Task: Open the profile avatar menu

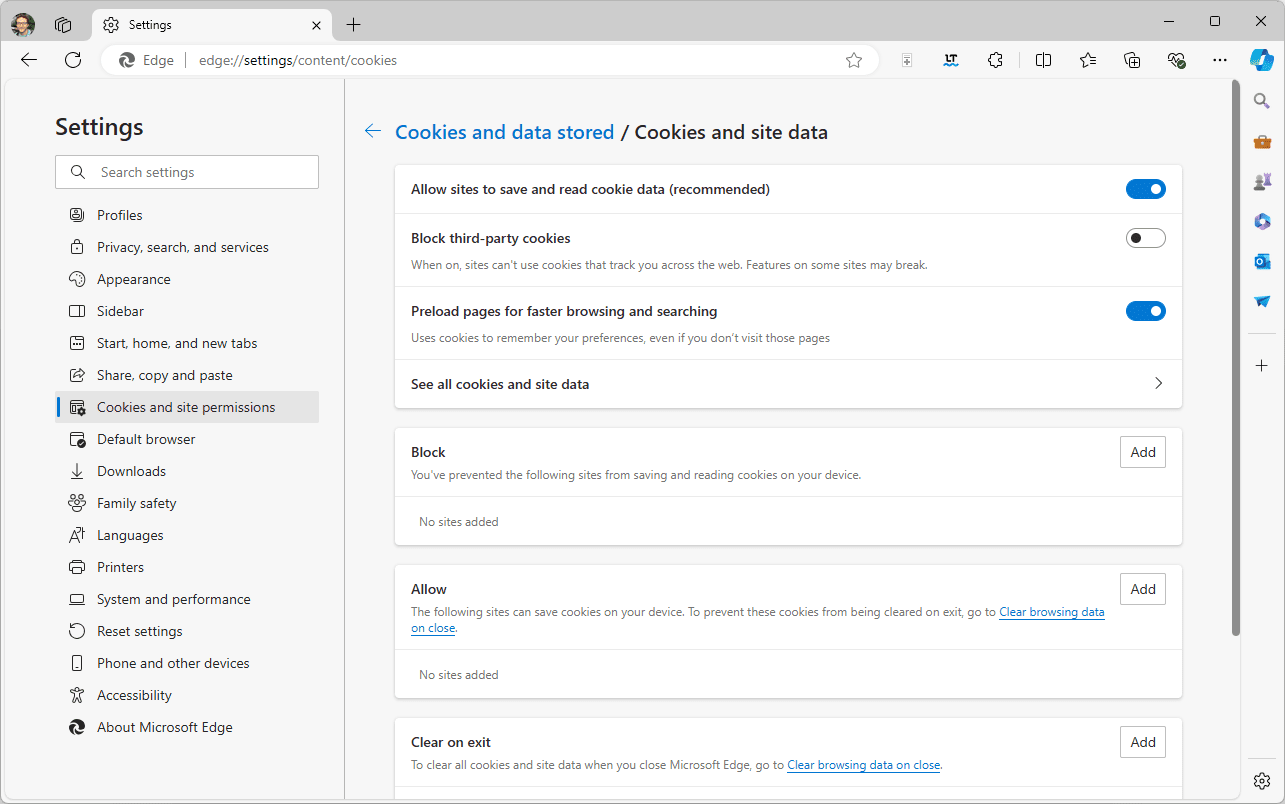Action: (23, 24)
